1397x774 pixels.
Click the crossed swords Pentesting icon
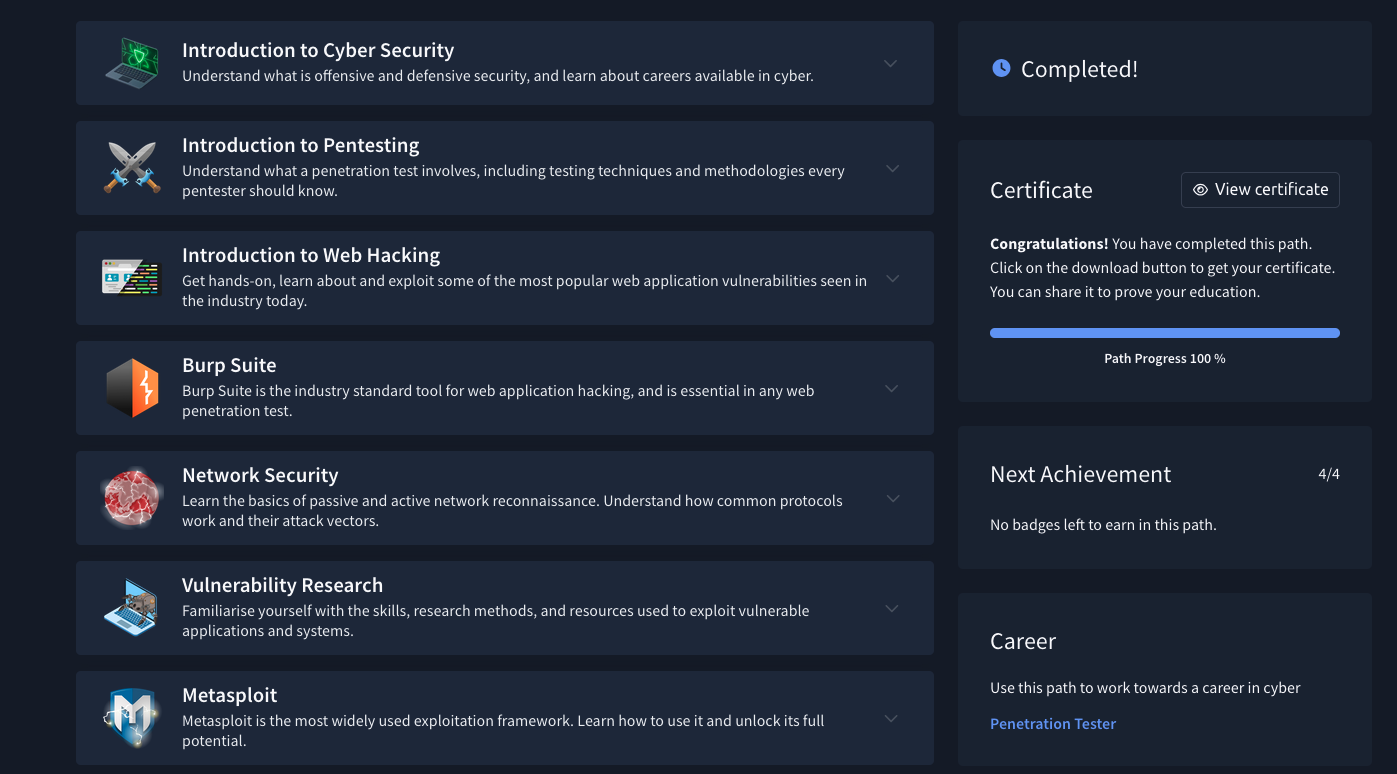click(132, 168)
